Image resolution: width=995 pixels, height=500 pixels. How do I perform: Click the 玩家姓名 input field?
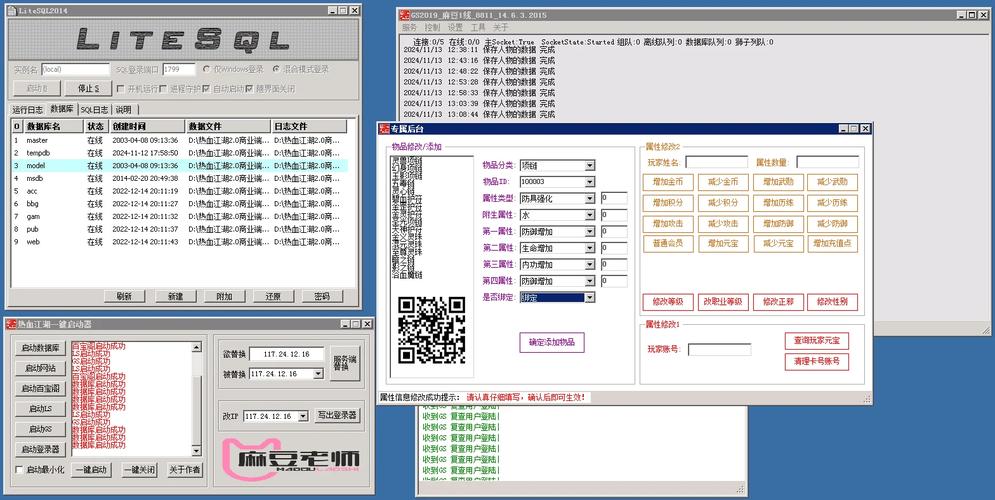[x=717, y=162]
